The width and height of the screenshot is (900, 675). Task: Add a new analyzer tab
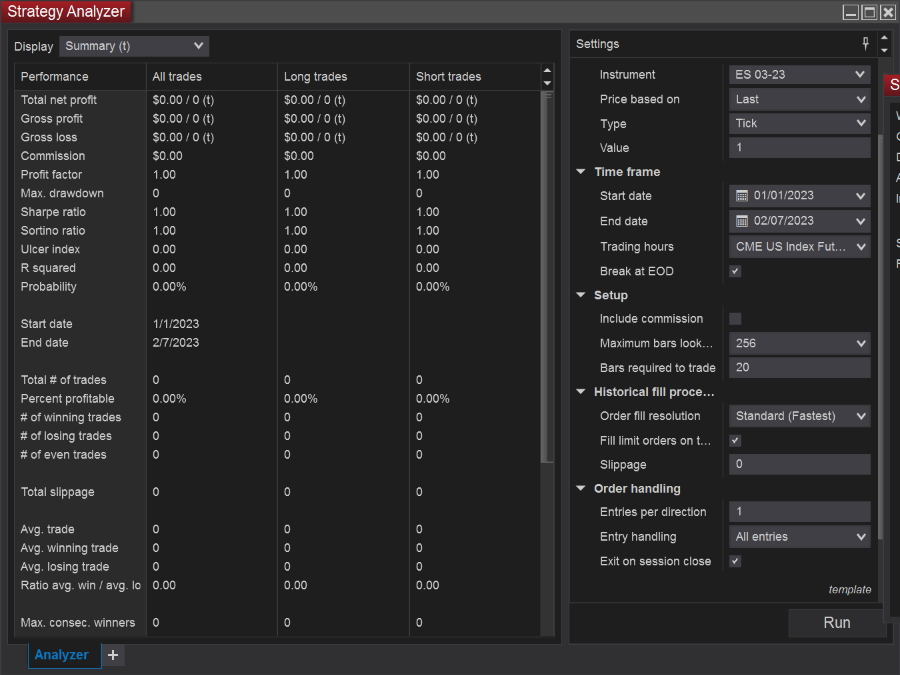tap(113, 655)
